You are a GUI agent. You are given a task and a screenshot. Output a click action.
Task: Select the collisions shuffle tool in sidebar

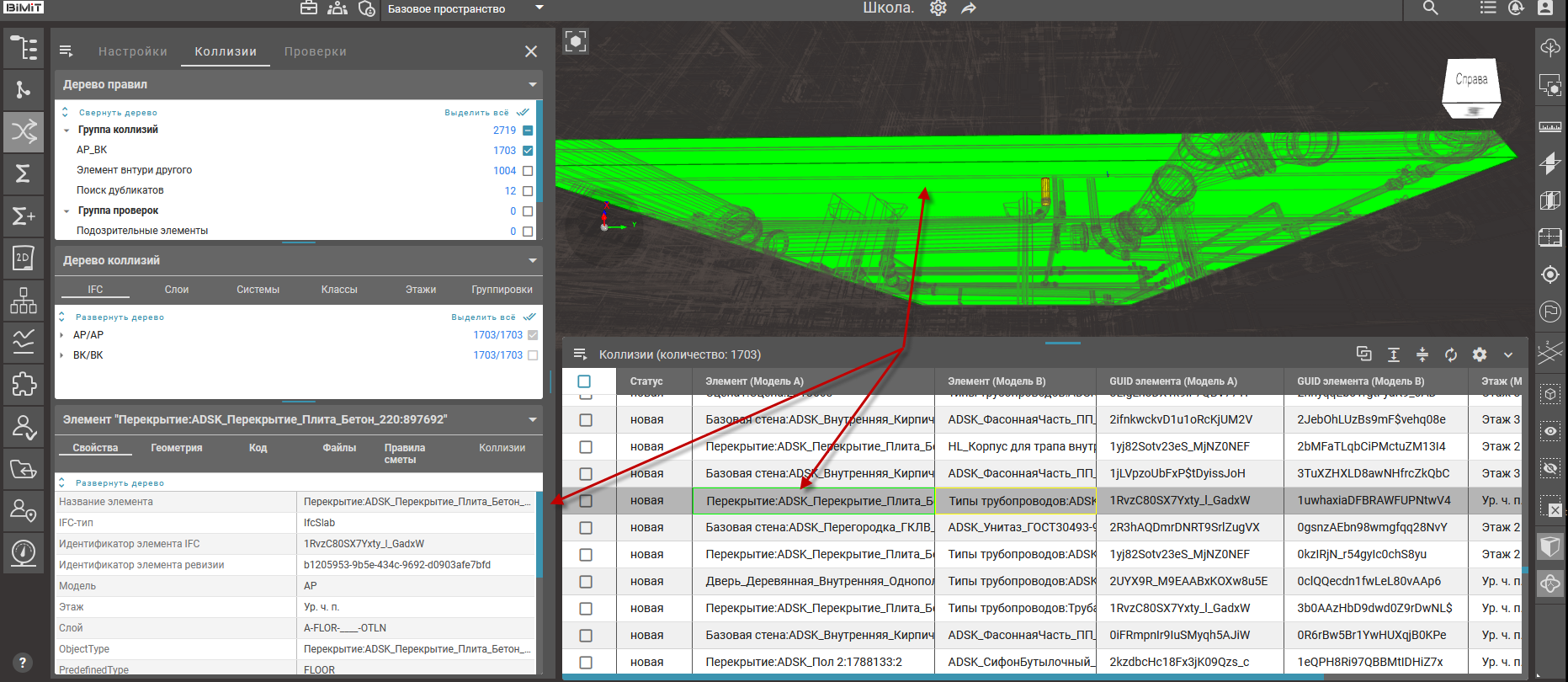click(24, 131)
